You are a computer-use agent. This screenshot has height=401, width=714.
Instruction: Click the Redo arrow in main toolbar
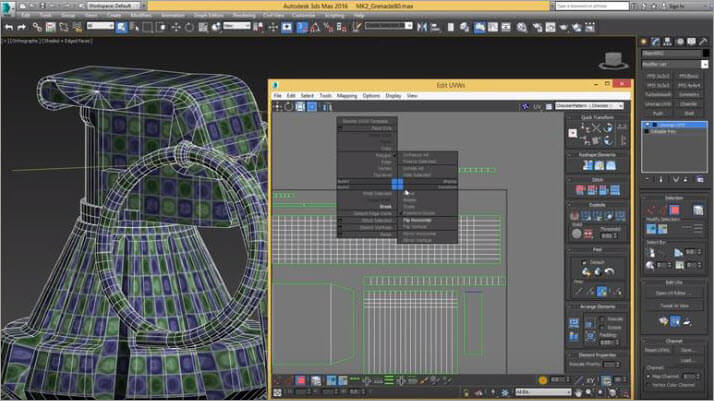coord(21,27)
